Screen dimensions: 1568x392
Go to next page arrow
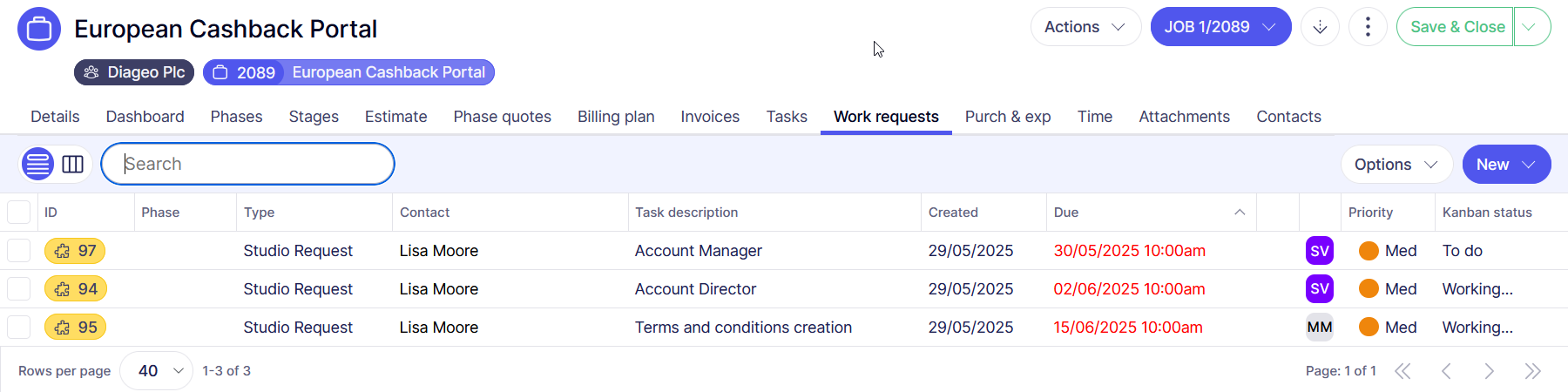[1489, 371]
